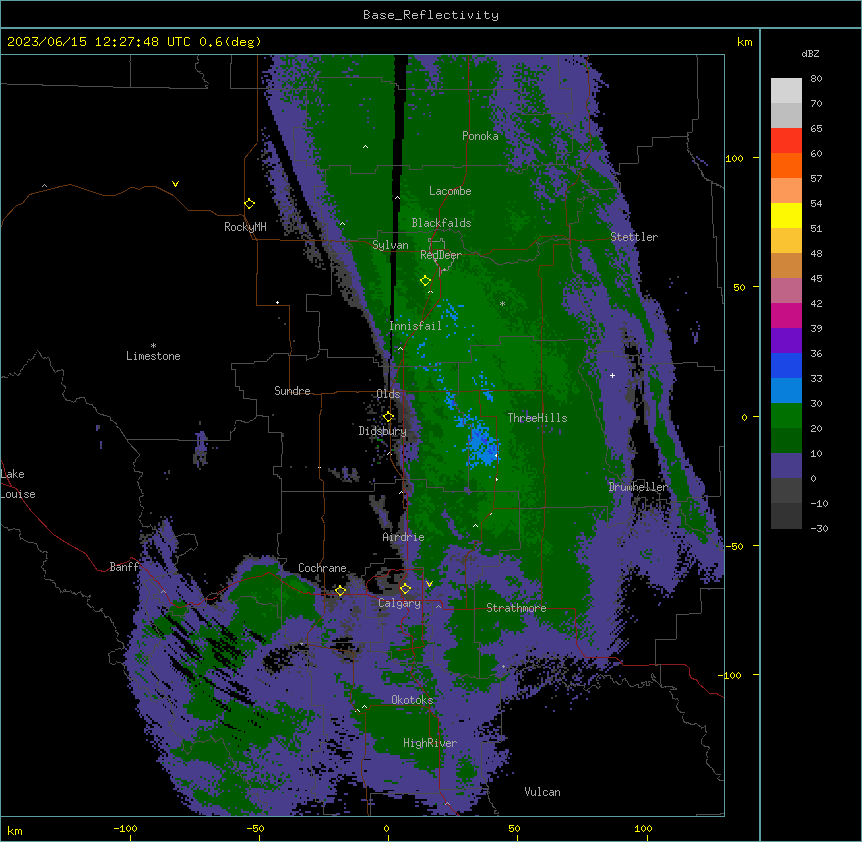Image resolution: width=862 pixels, height=842 pixels.
Task: Click the RockyMH label
Action: click(x=245, y=227)
